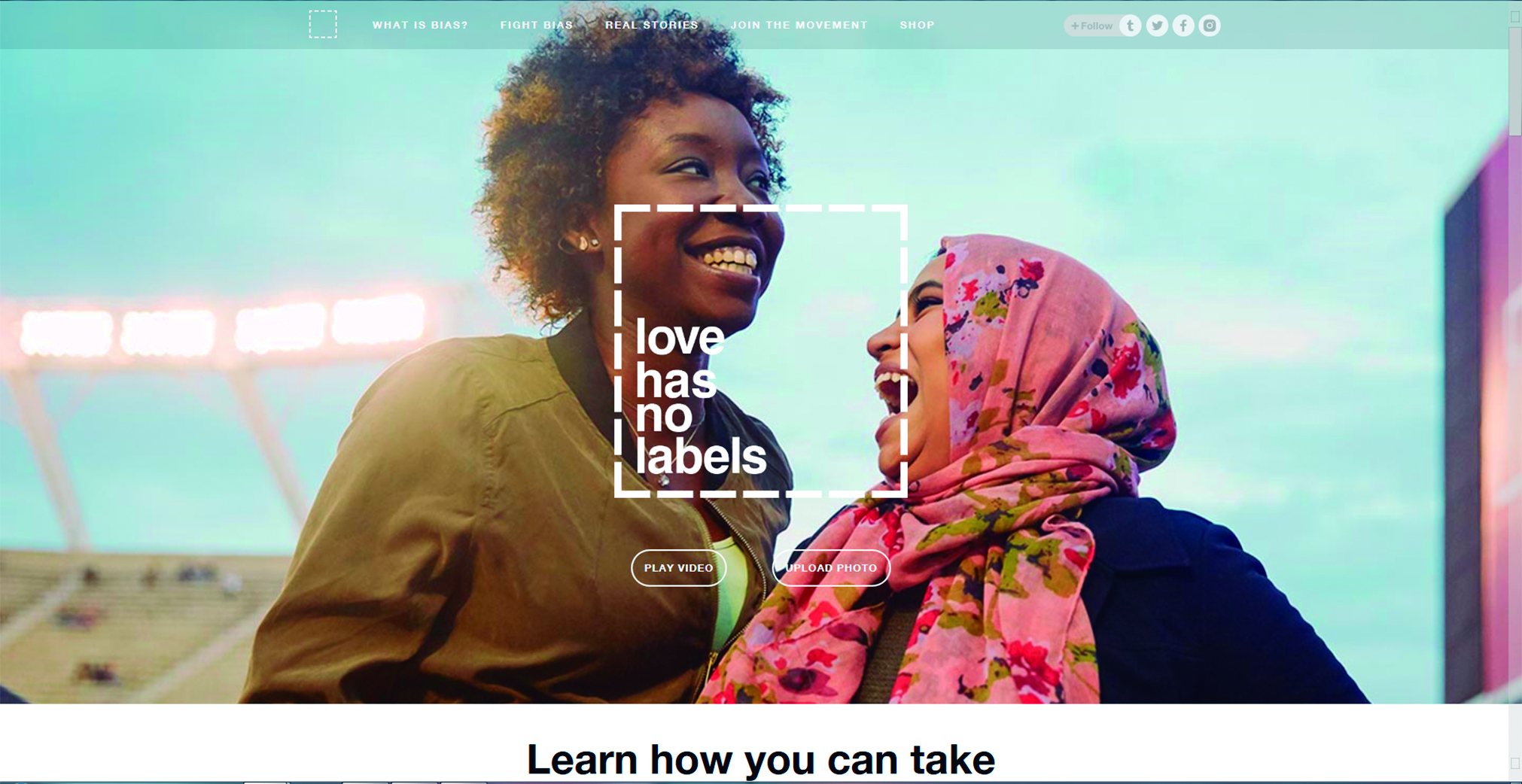Click the stadium lights in background photo
Viewport: 1522px width, 784px height.
click(x=223, y=327)
